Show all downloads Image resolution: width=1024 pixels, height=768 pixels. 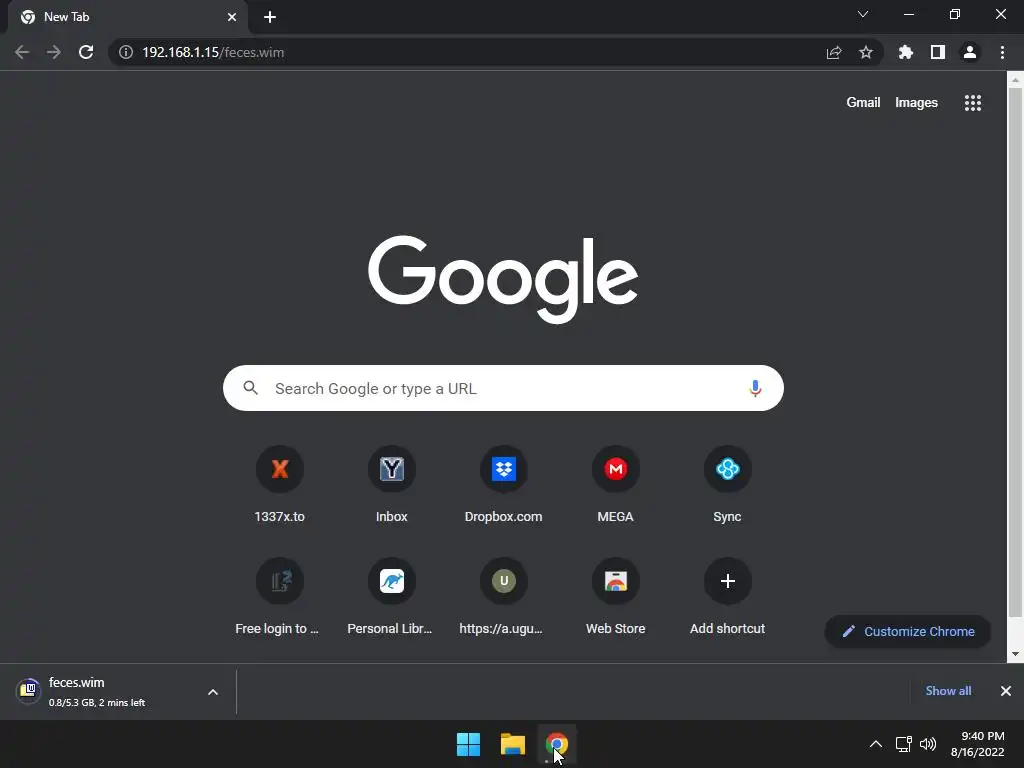(948, 691)
